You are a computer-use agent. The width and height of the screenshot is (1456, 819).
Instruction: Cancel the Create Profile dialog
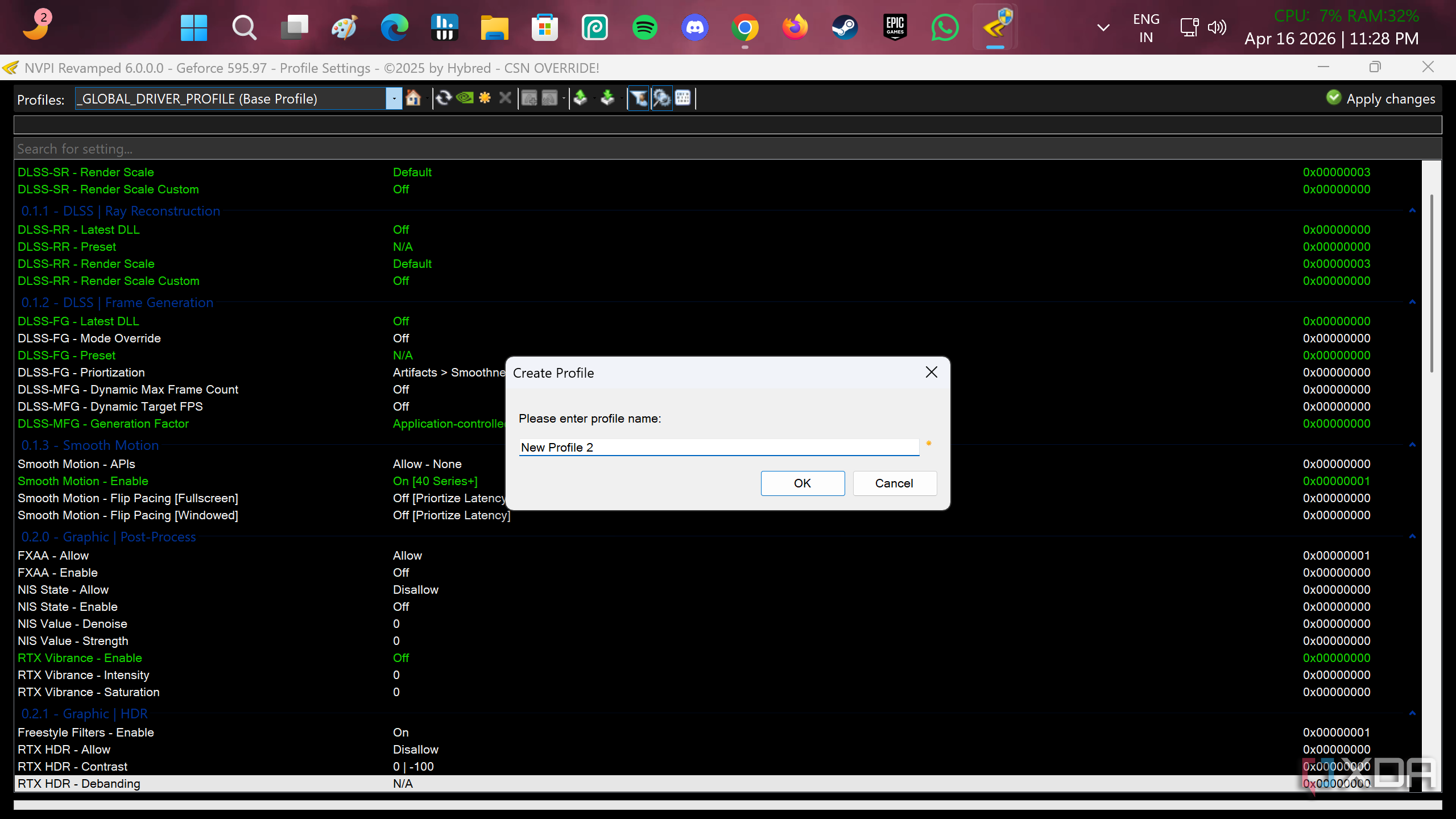point(894,483)
